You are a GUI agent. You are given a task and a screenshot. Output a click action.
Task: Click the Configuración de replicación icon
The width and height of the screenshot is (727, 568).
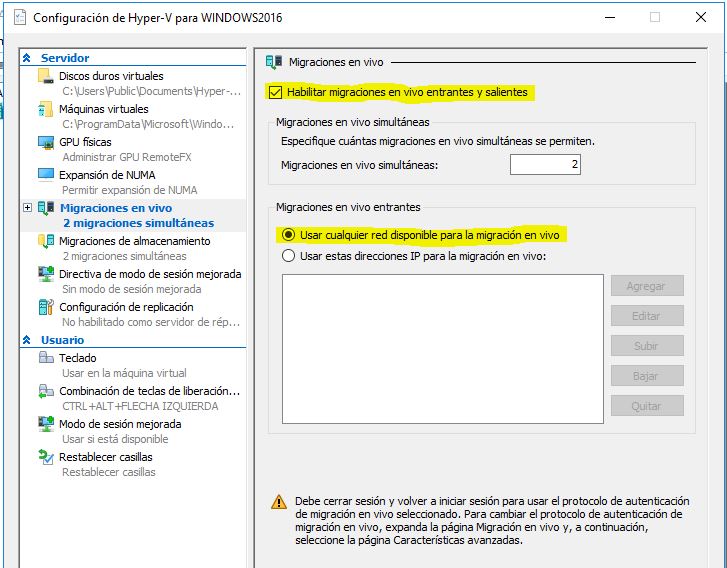[45, 307]
